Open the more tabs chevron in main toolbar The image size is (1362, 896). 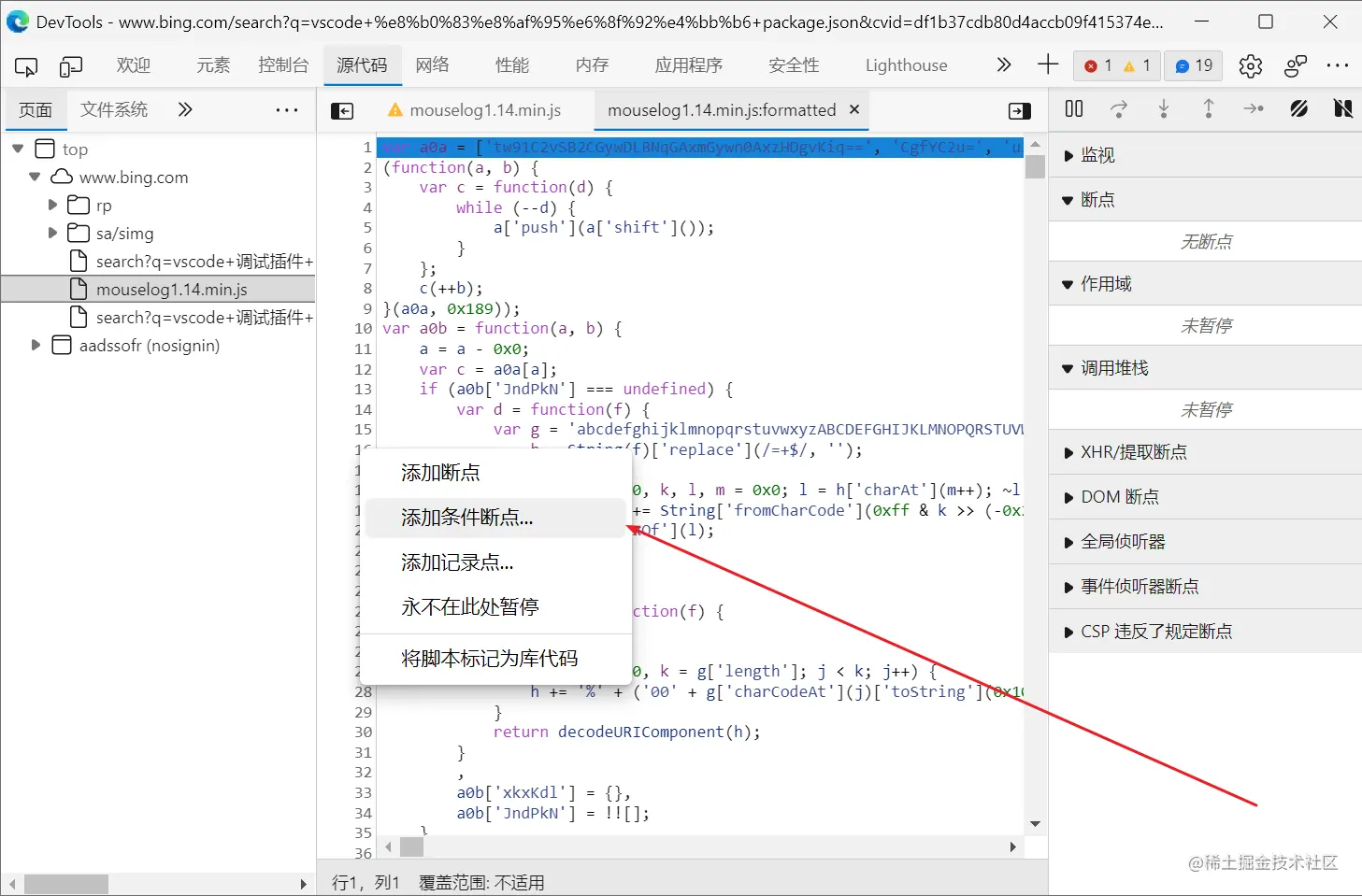coord(1004,64)
